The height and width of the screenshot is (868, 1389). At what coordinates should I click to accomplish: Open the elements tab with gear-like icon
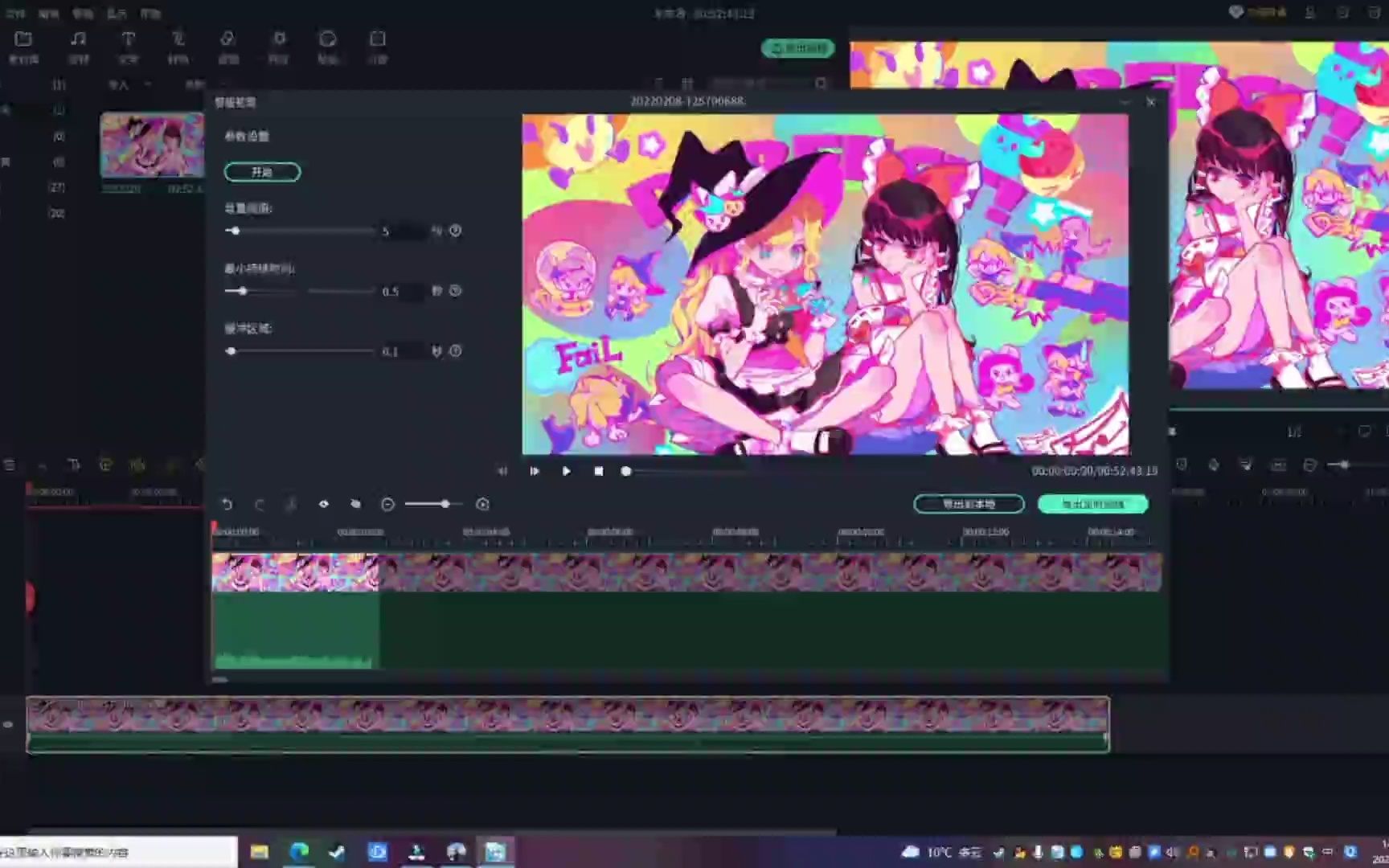278,47
